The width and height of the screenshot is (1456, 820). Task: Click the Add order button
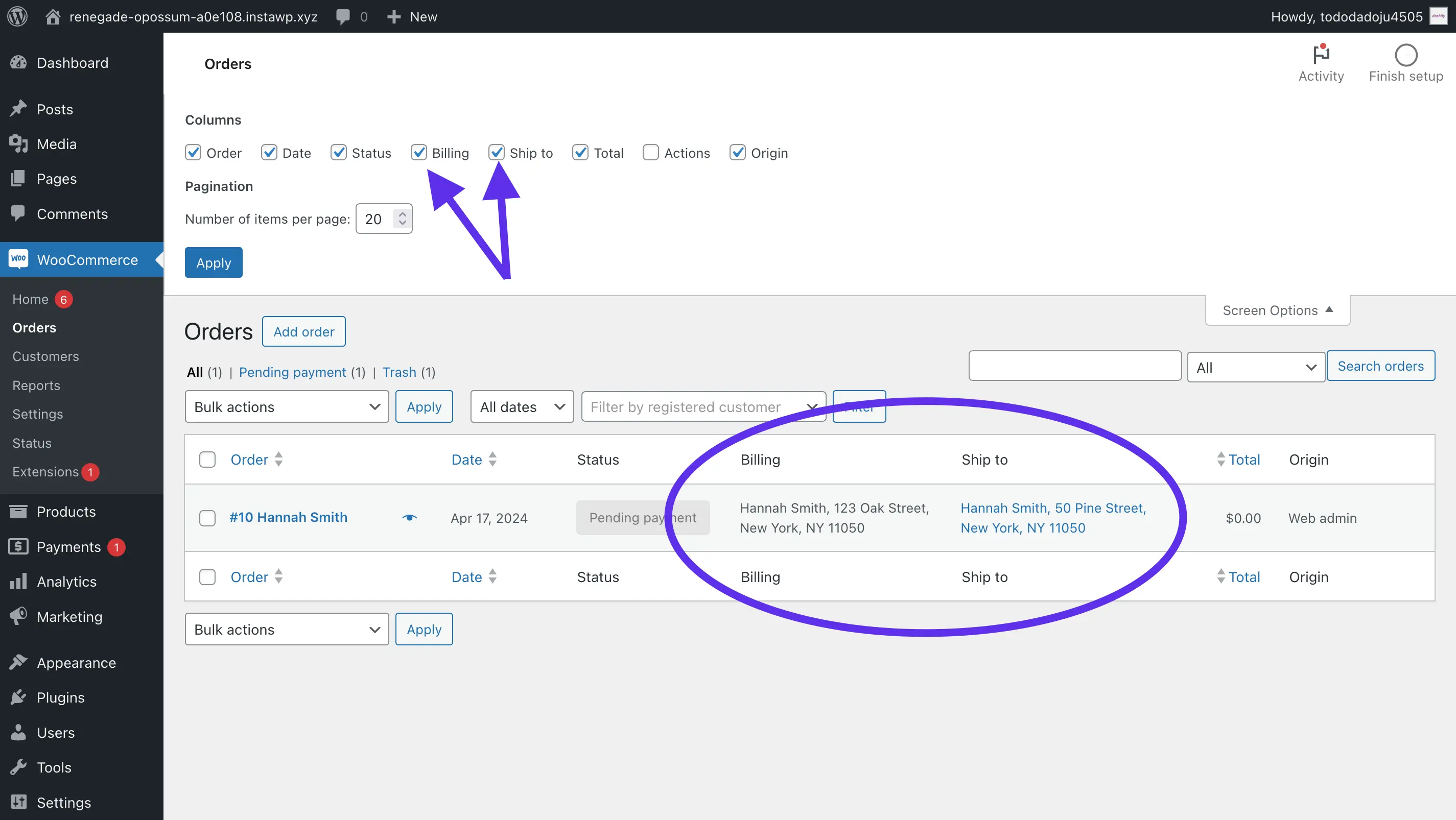point(303,332)
